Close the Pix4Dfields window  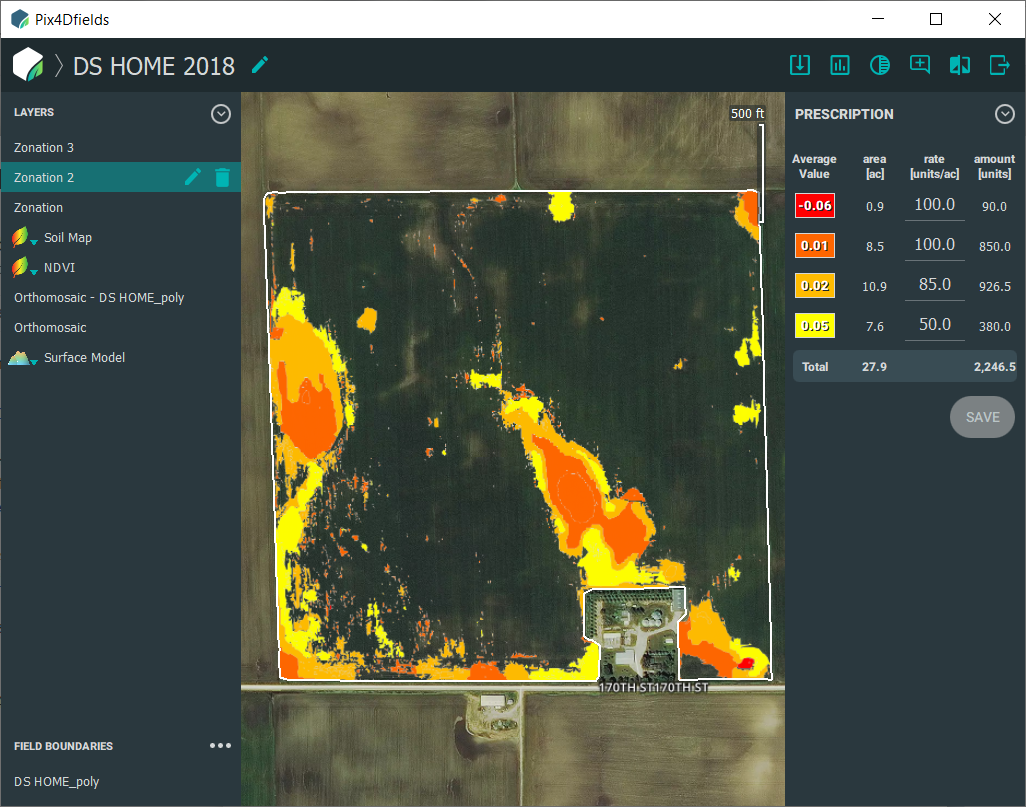(x=995, y=19)
